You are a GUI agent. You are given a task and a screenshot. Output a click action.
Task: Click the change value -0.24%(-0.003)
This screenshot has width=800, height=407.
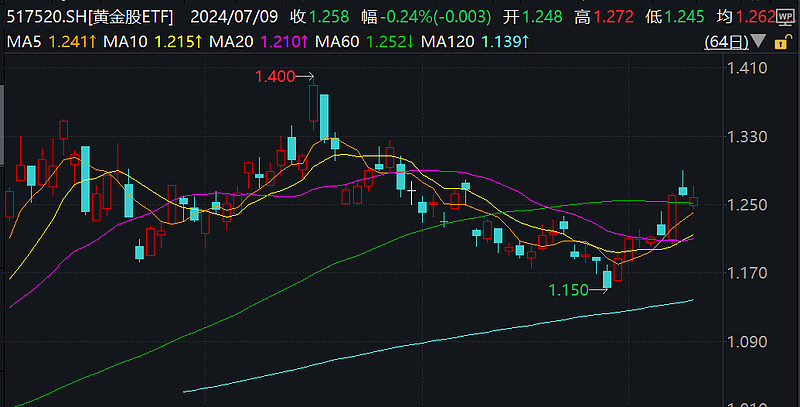(436, 17)
